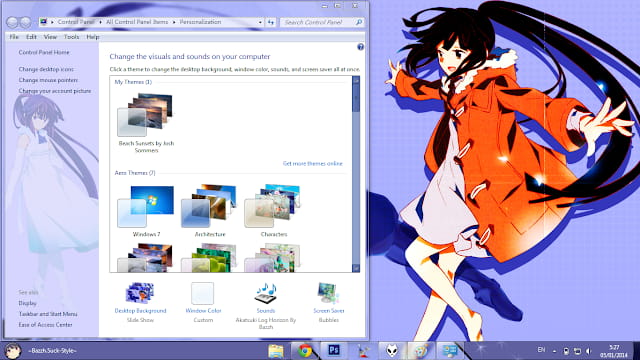
Task: Click the Personalization window taskbar button
Action: (450, 351)
